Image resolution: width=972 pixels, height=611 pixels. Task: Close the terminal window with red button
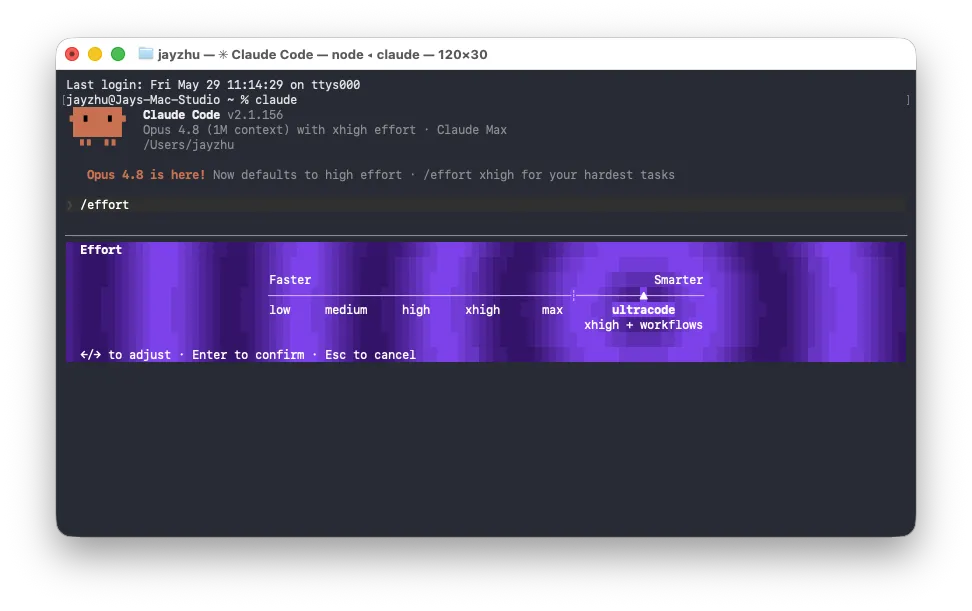point(72,54)
